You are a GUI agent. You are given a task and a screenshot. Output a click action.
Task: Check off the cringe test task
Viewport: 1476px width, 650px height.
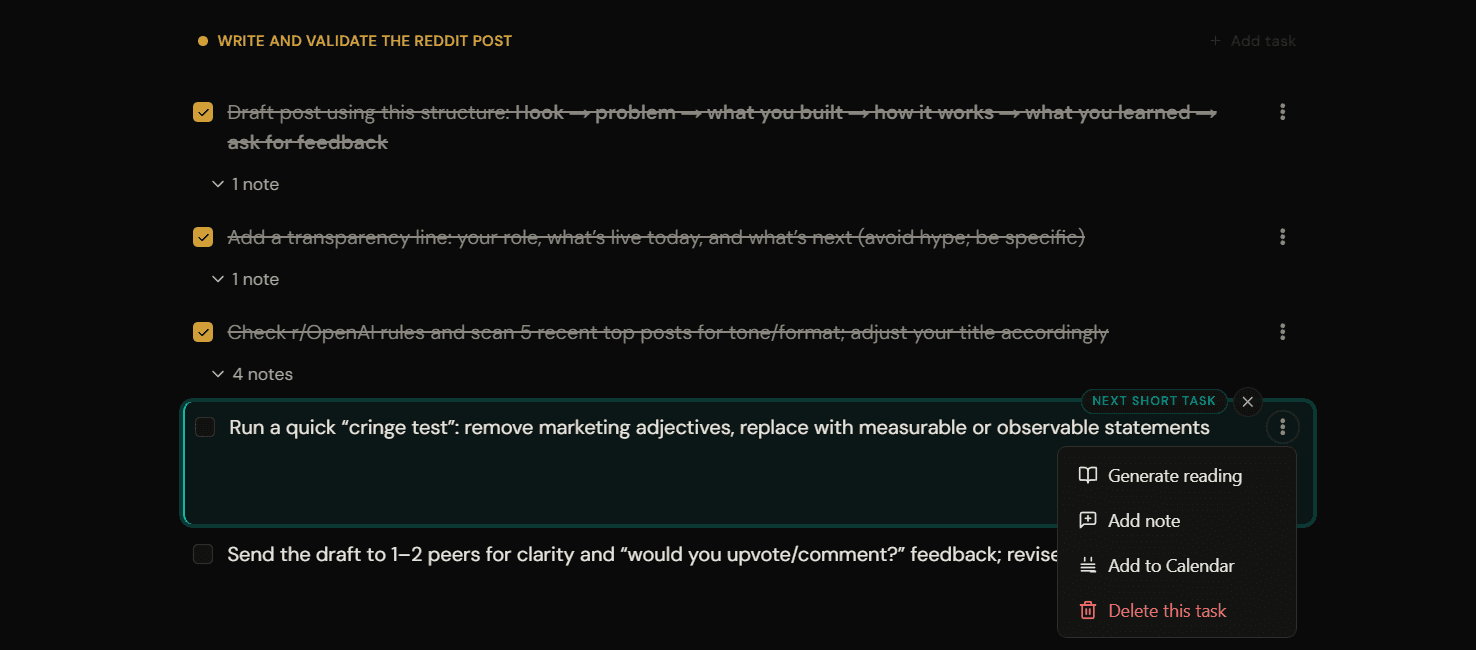pyautogui.click(x=205, y=426)
